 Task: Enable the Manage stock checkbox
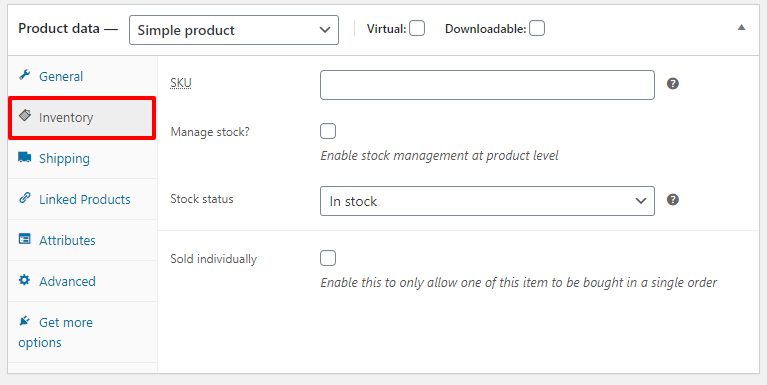pos(328,131)
